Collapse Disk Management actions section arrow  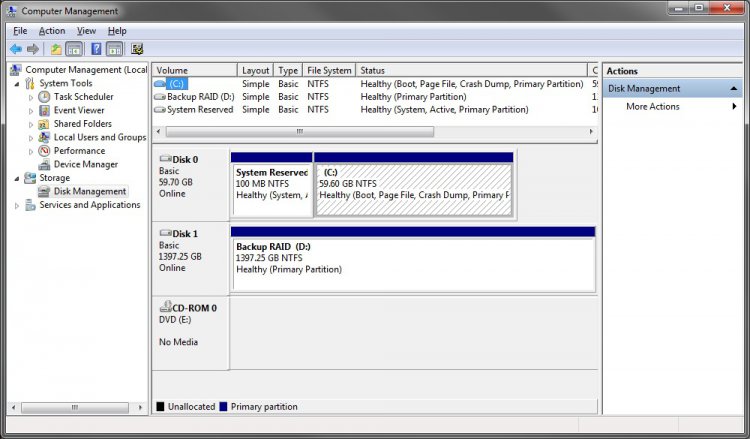point(734,88)
